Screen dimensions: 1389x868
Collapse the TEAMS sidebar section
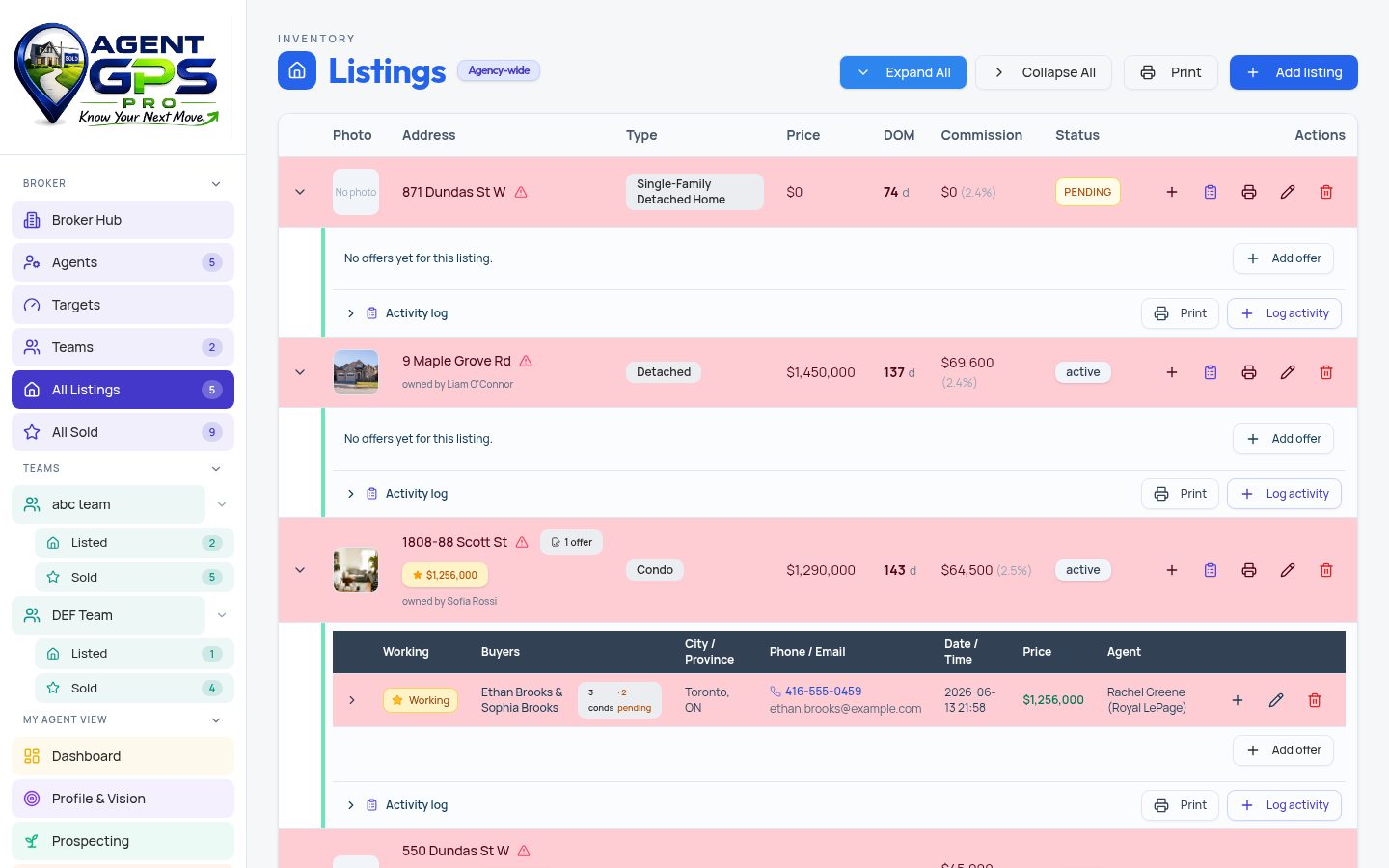[216, 468]
